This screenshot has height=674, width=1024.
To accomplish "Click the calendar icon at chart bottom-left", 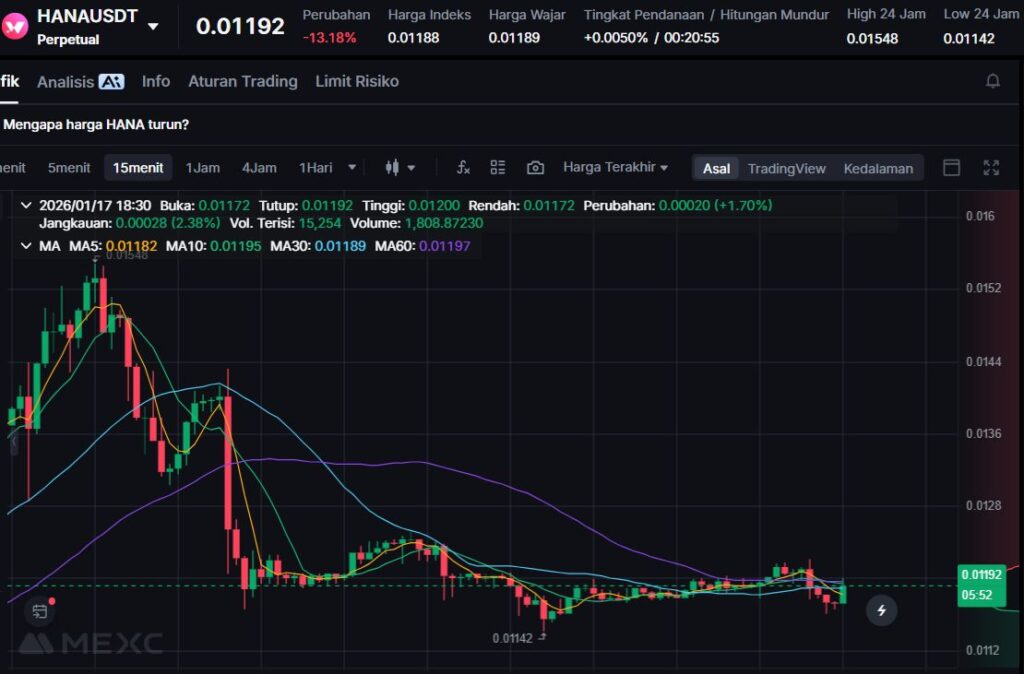I will [40, 610].
